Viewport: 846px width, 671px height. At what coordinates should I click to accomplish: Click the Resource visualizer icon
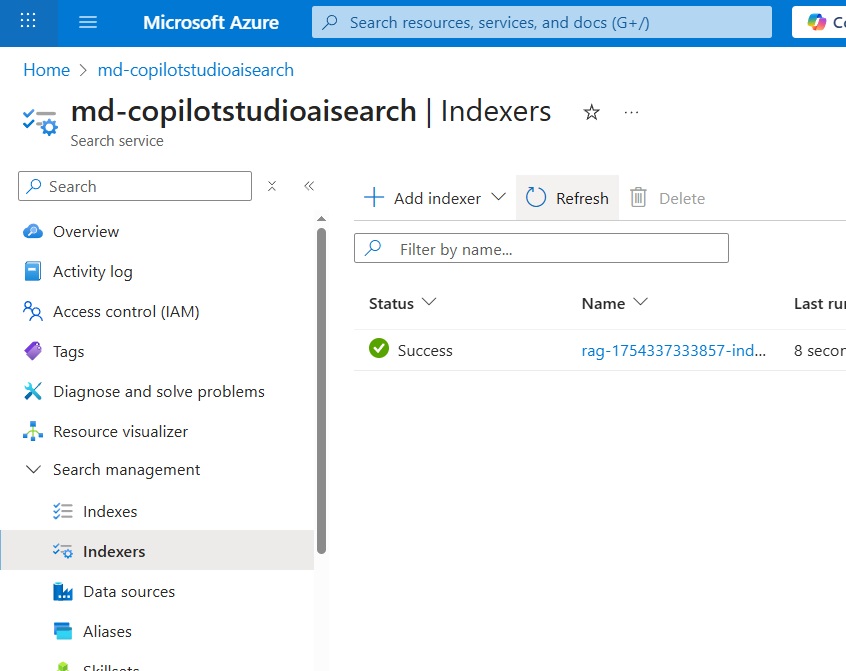point(33,431)
